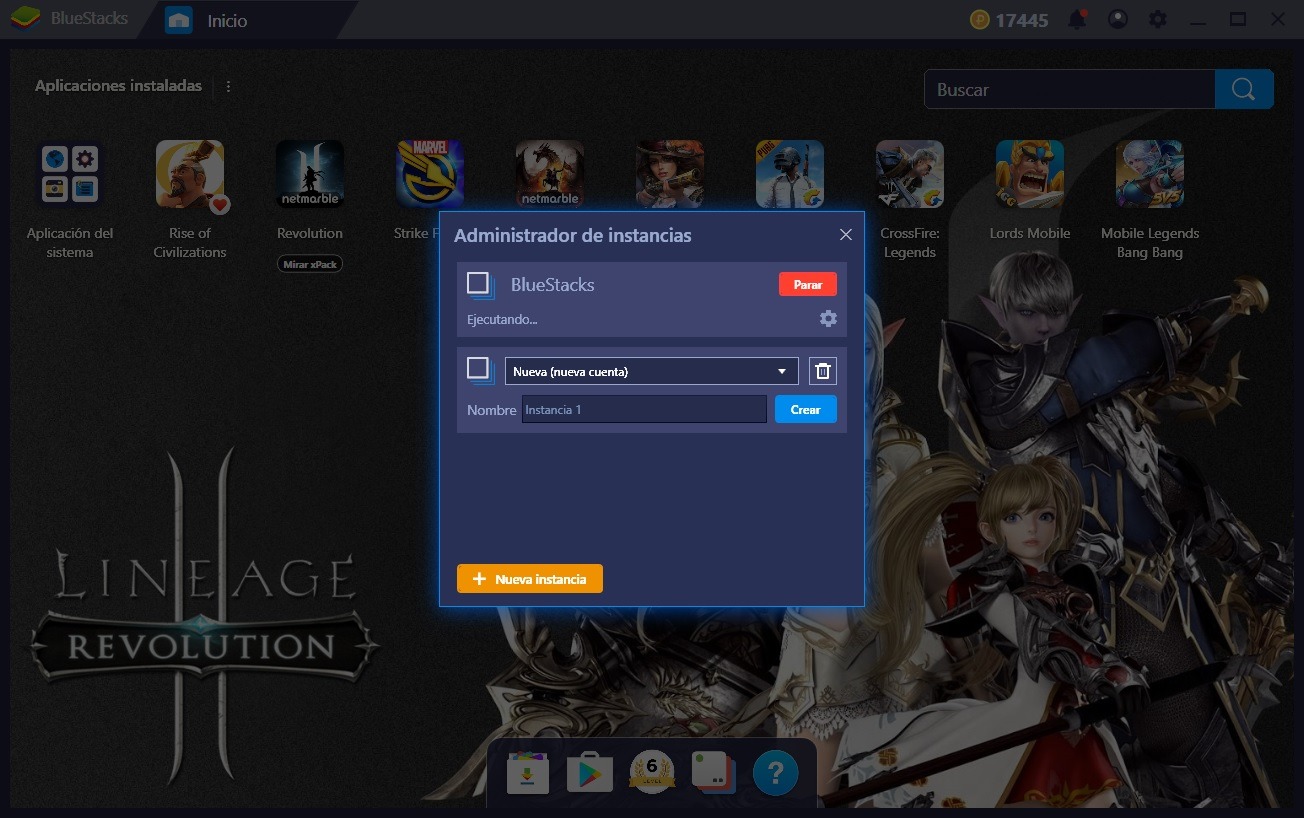Open the help question mark icon
The height and width of the screenshot is (818, 1304).
776,773
